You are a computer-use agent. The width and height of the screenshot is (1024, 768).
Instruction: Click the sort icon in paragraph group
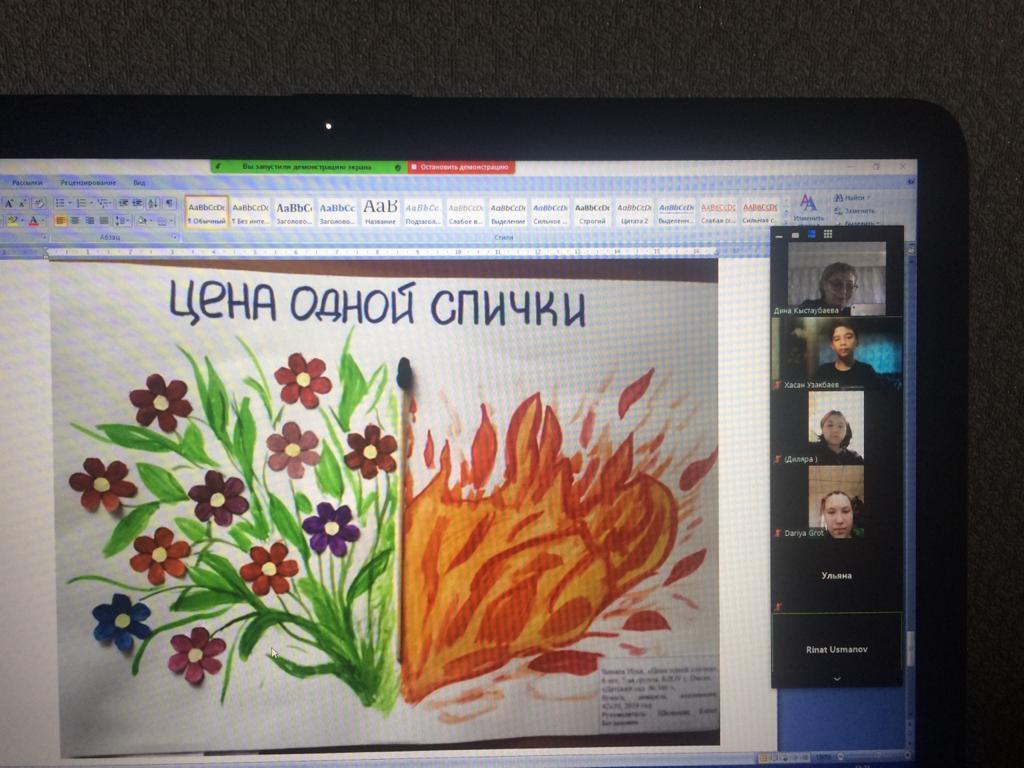tap(153, 203)
